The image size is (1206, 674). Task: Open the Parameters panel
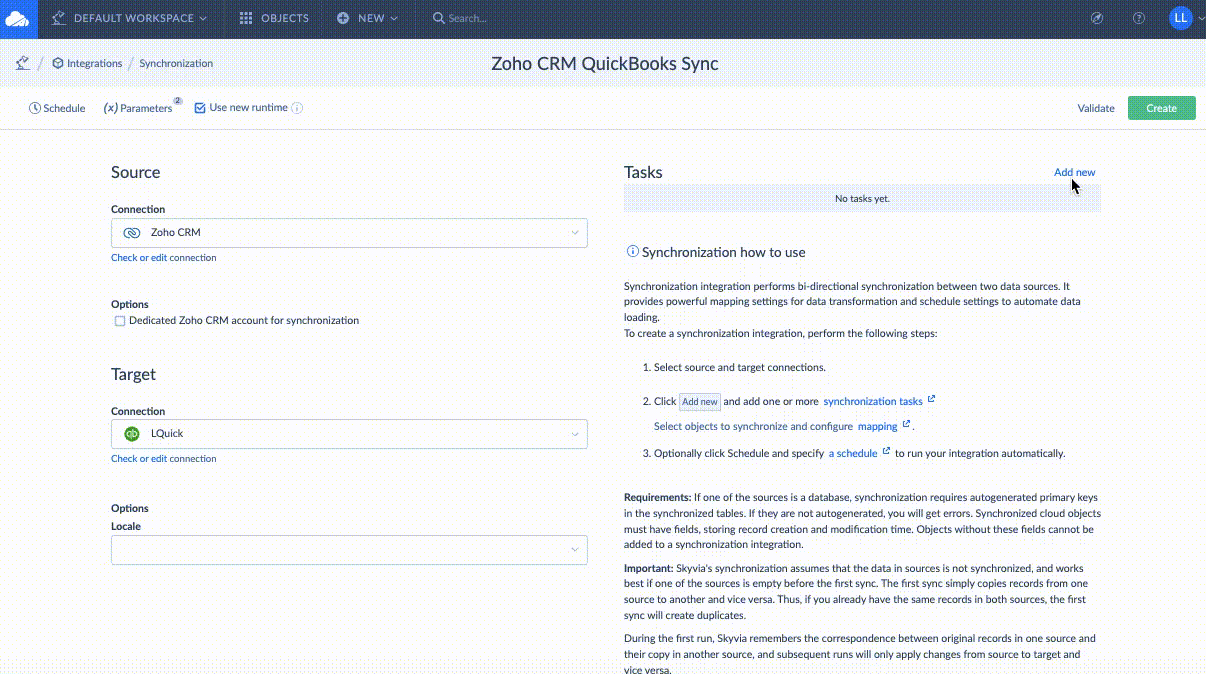click(138, 108)
